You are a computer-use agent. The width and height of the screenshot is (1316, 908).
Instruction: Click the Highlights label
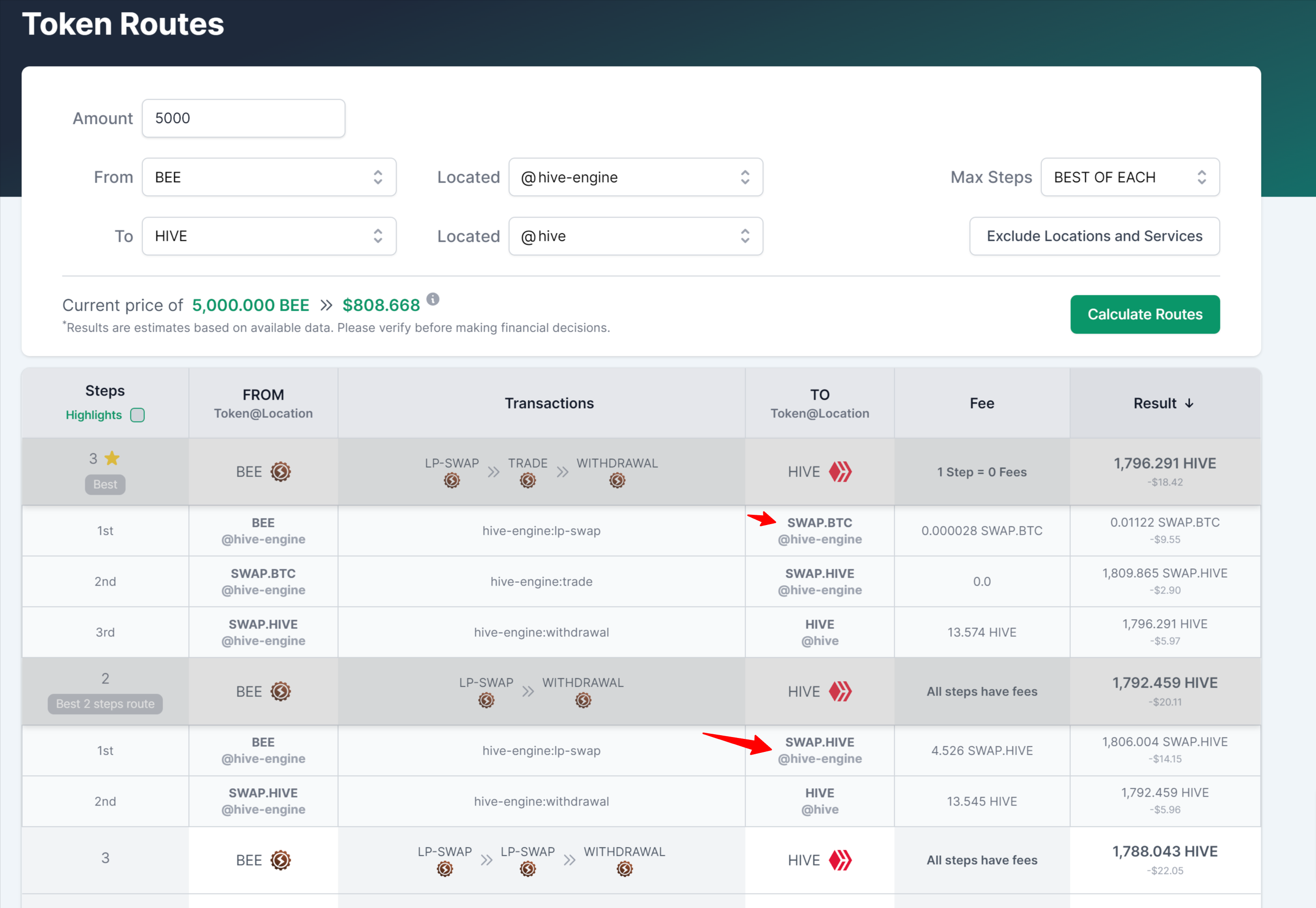94,415
